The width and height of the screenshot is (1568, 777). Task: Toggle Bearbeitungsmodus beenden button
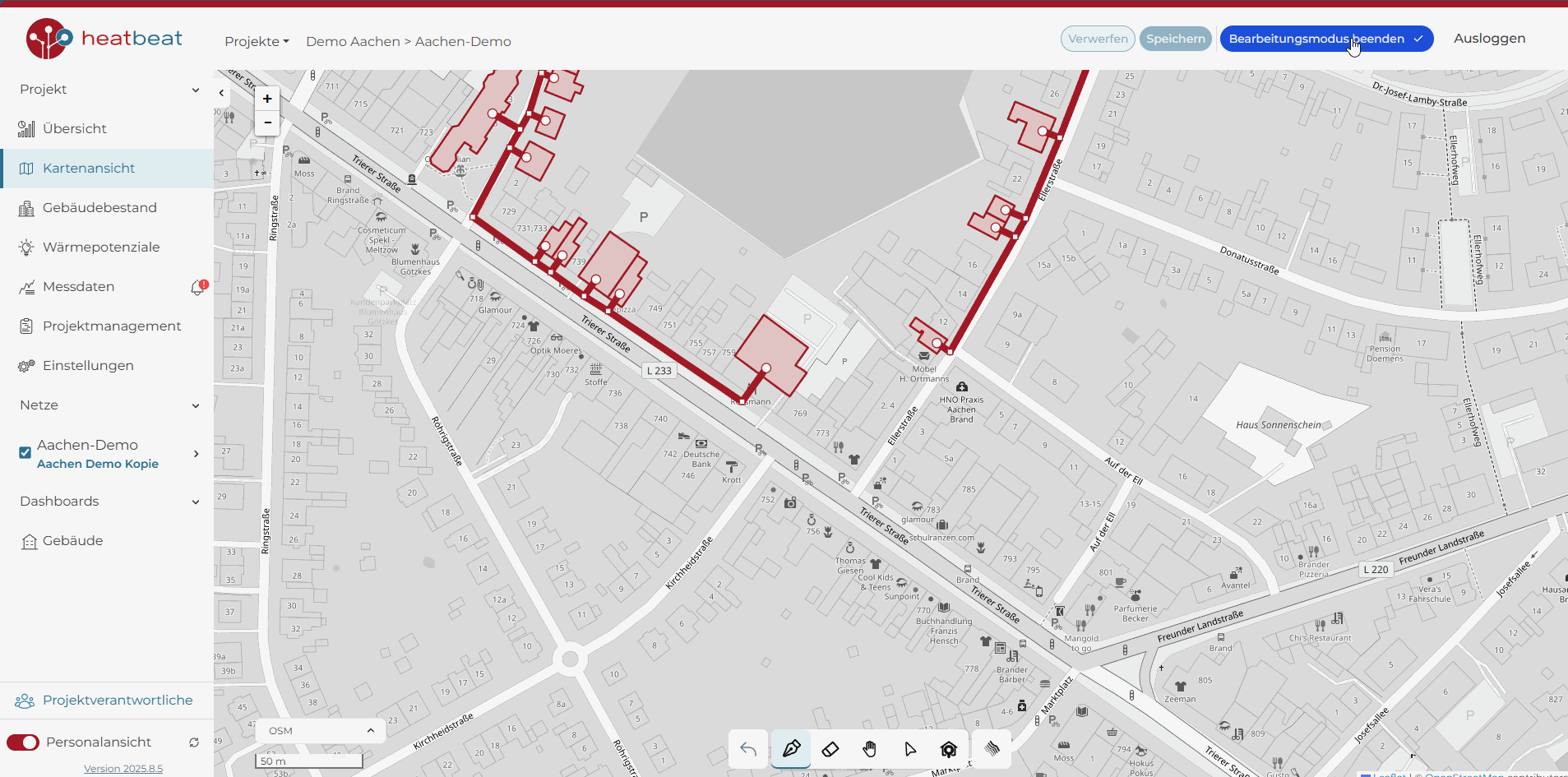click(x=1325, y=39)
